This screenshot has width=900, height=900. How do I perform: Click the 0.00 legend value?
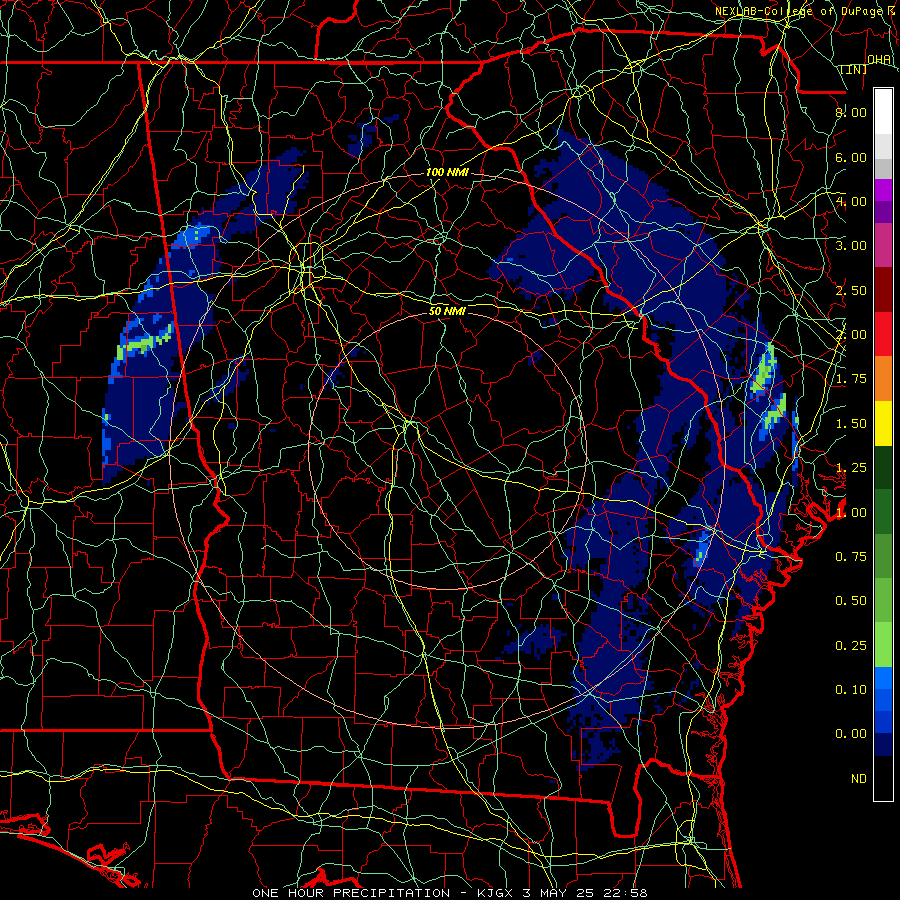coord(851,734)
